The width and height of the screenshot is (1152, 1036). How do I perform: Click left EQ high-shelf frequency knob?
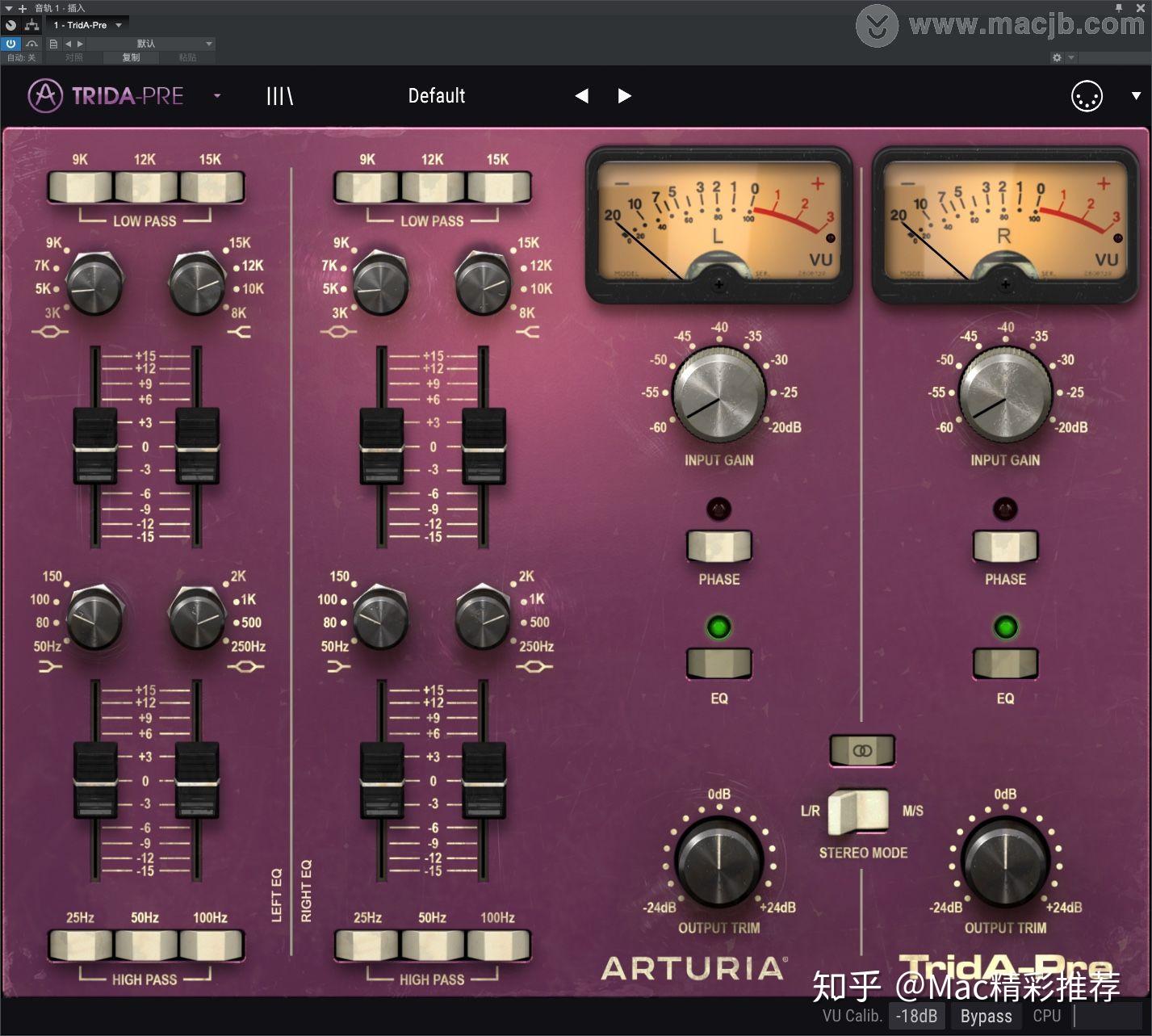tap(197, 284)
